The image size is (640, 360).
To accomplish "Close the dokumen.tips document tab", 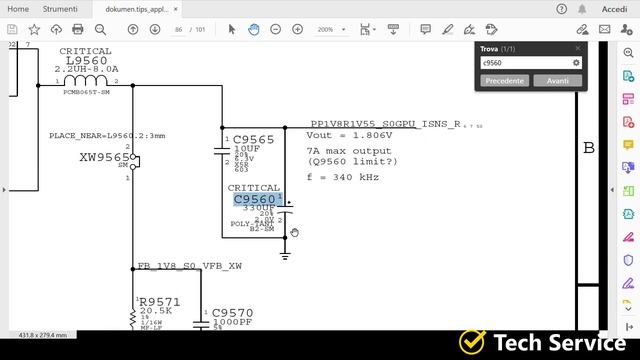I will 176,9.
